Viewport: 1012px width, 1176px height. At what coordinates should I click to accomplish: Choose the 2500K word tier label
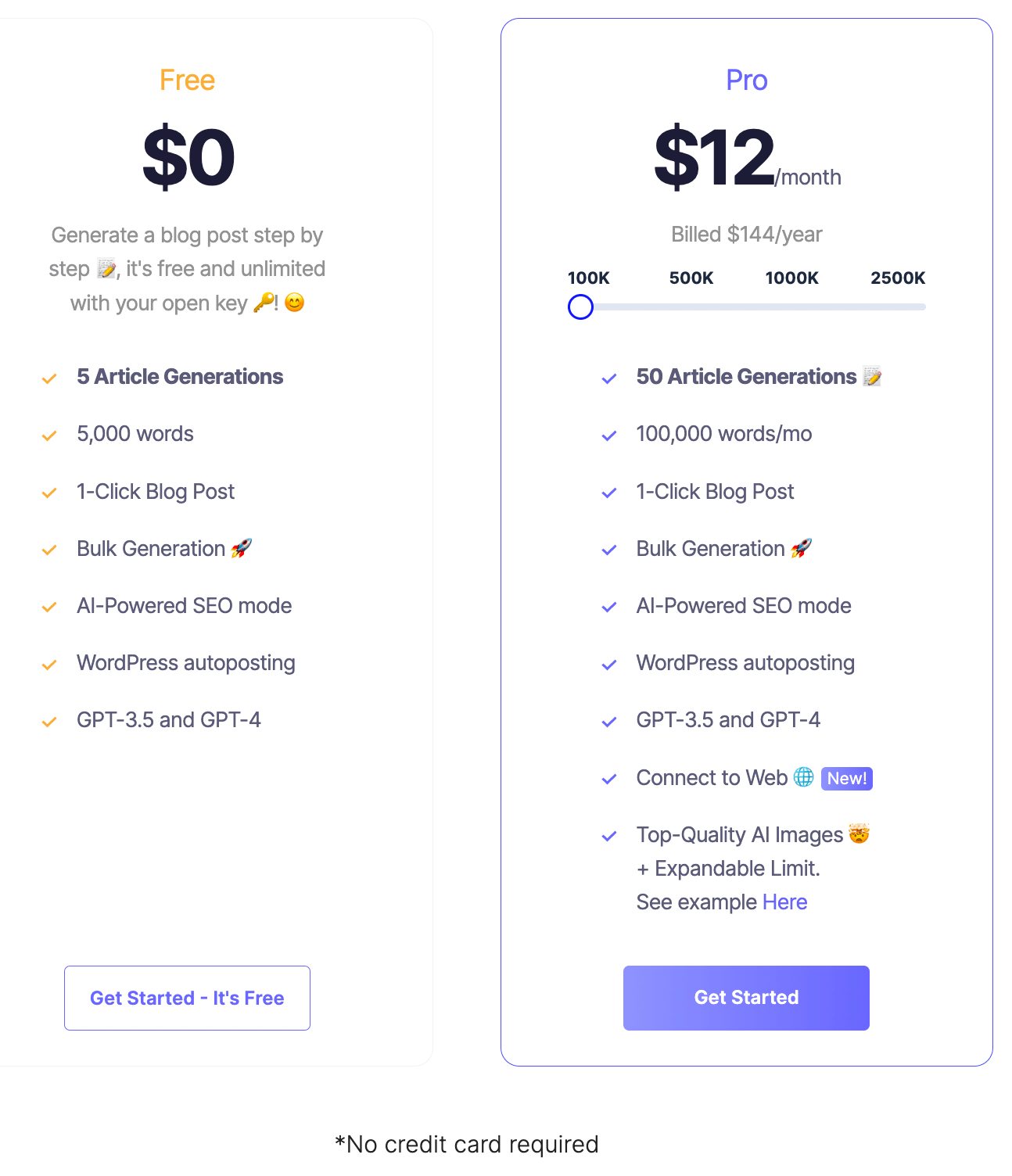tap(897, 278)
